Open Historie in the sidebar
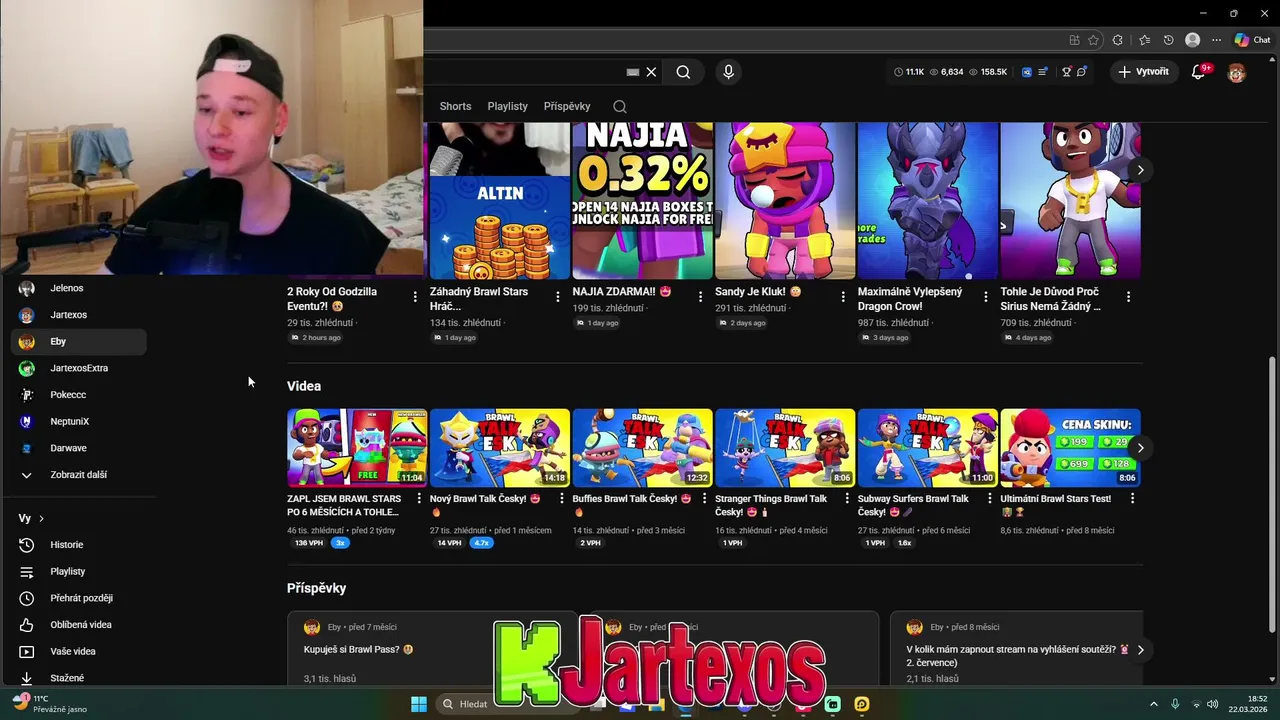The height and width of the screenshot is (720, 1280). (x=79, y=545)
